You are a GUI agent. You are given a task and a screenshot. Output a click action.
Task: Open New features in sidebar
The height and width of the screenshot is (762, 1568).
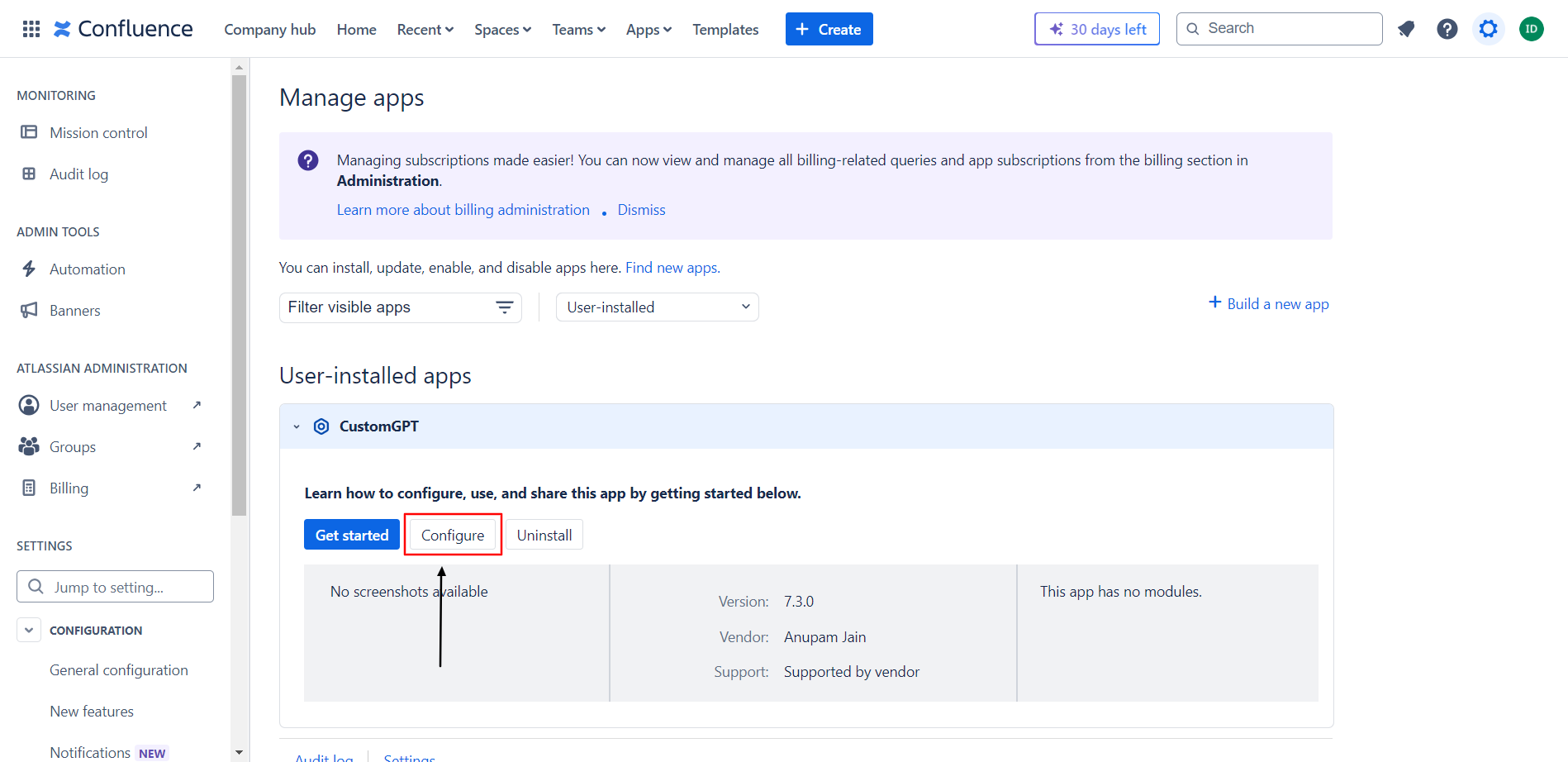(92, 712)
